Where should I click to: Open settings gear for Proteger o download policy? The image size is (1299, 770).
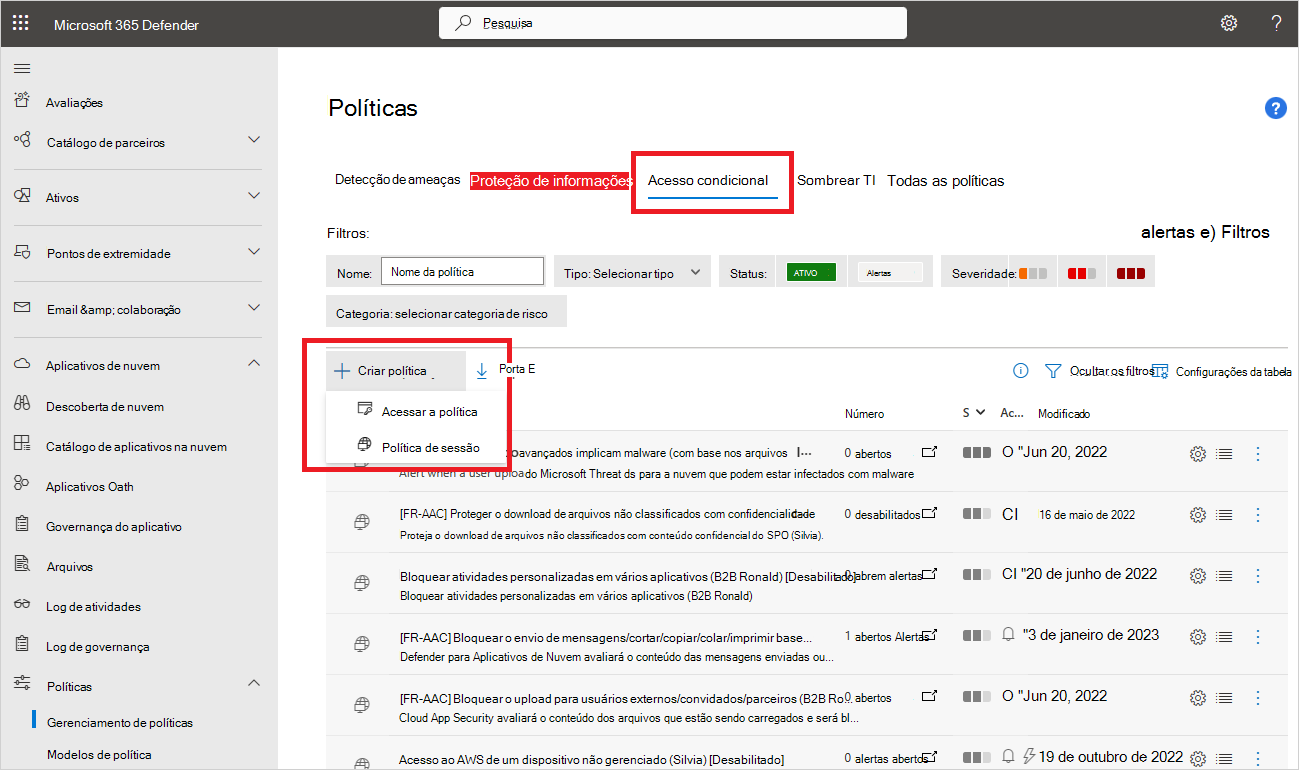1197,516
